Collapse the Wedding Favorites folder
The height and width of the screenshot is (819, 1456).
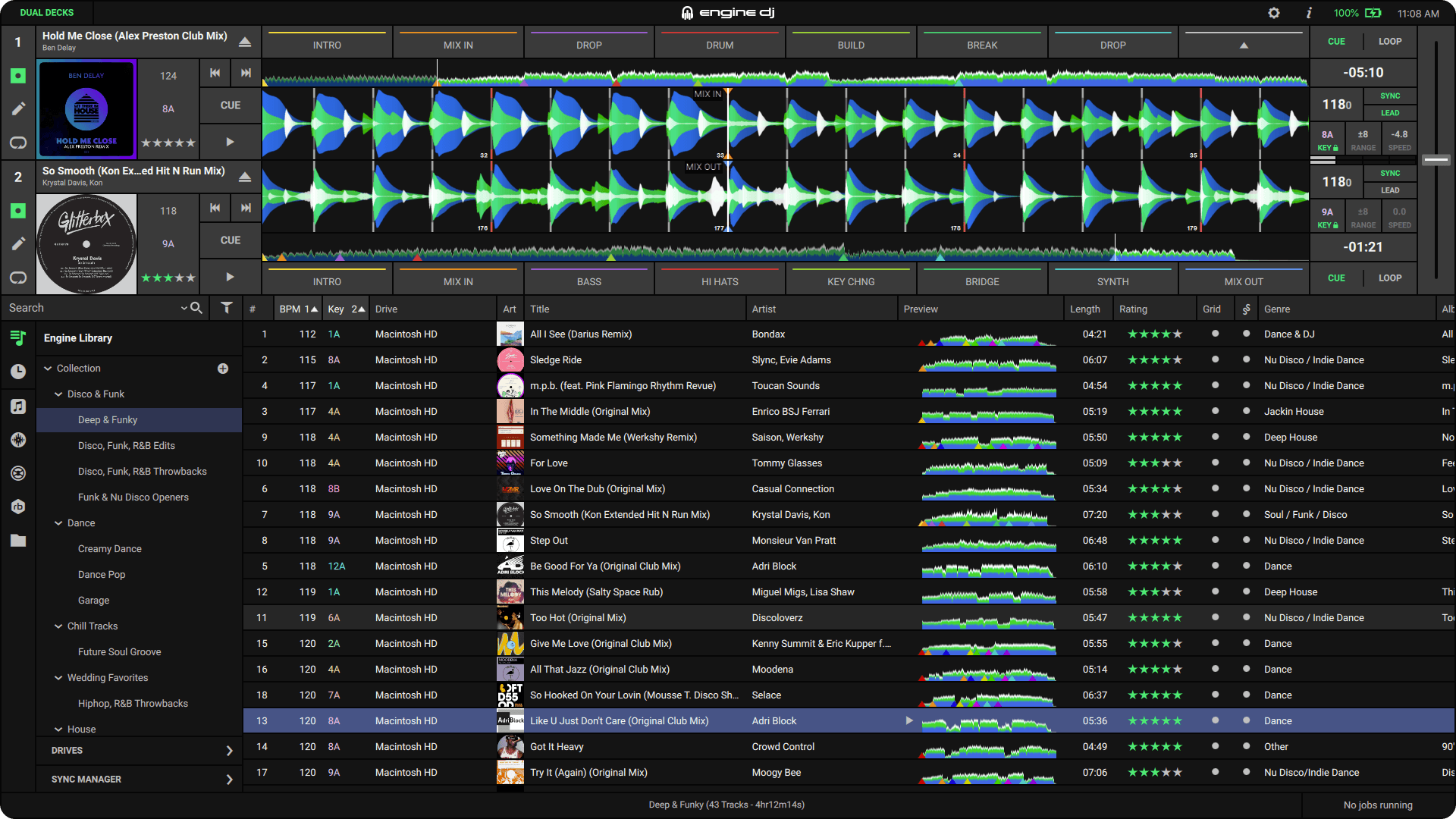tap(58, 677)
